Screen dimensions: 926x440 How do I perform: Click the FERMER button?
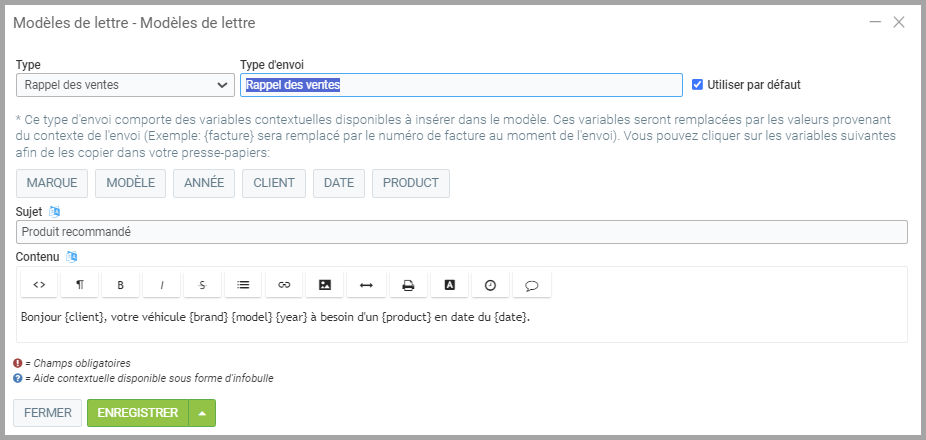(x=48, y=413)
